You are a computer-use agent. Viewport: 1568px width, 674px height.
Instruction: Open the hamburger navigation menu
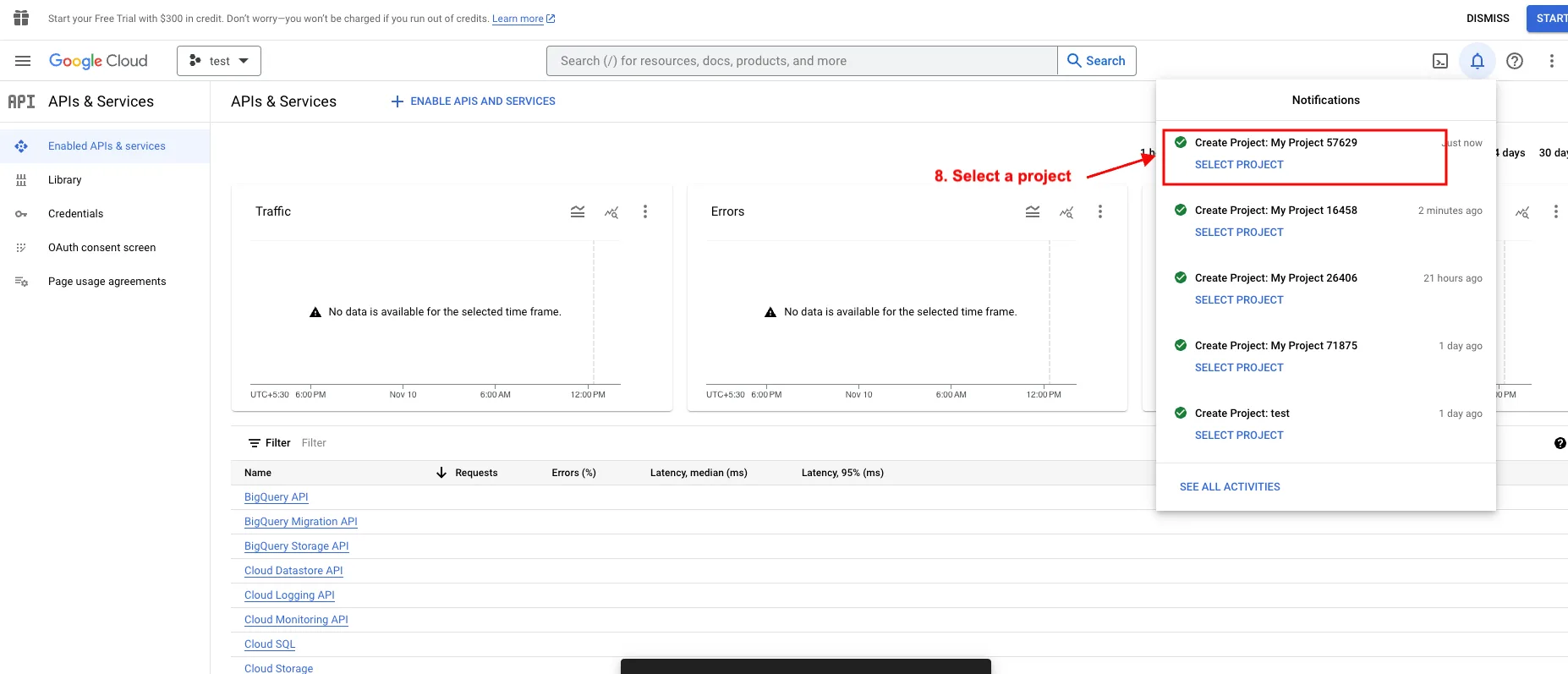23,61
